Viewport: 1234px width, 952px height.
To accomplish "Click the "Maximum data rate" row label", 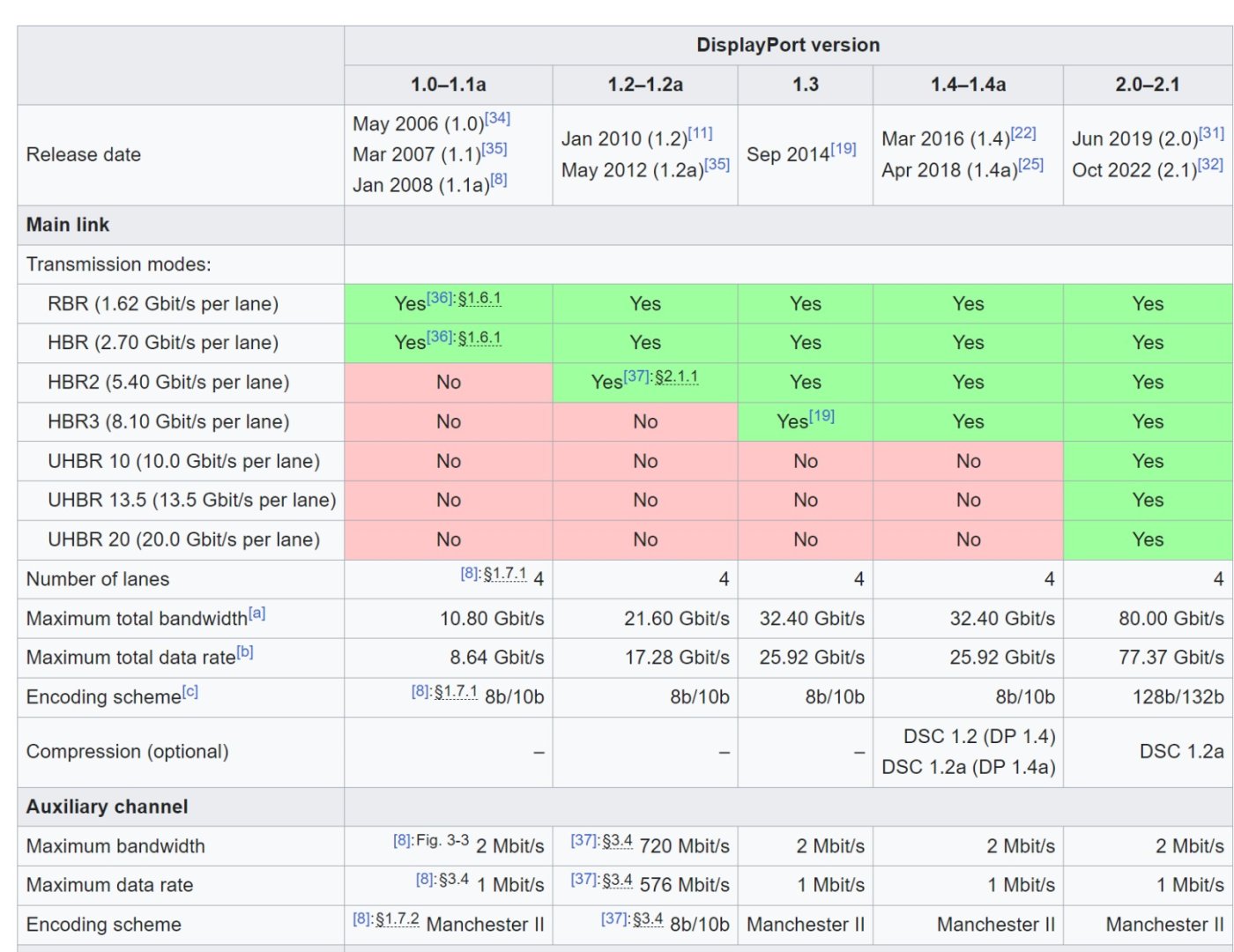I will click(x=110, y=885).
